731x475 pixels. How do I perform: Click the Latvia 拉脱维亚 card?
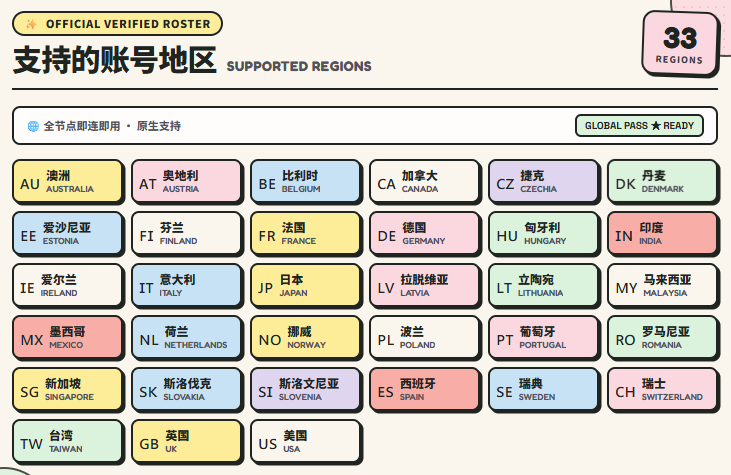pos(424,285)
